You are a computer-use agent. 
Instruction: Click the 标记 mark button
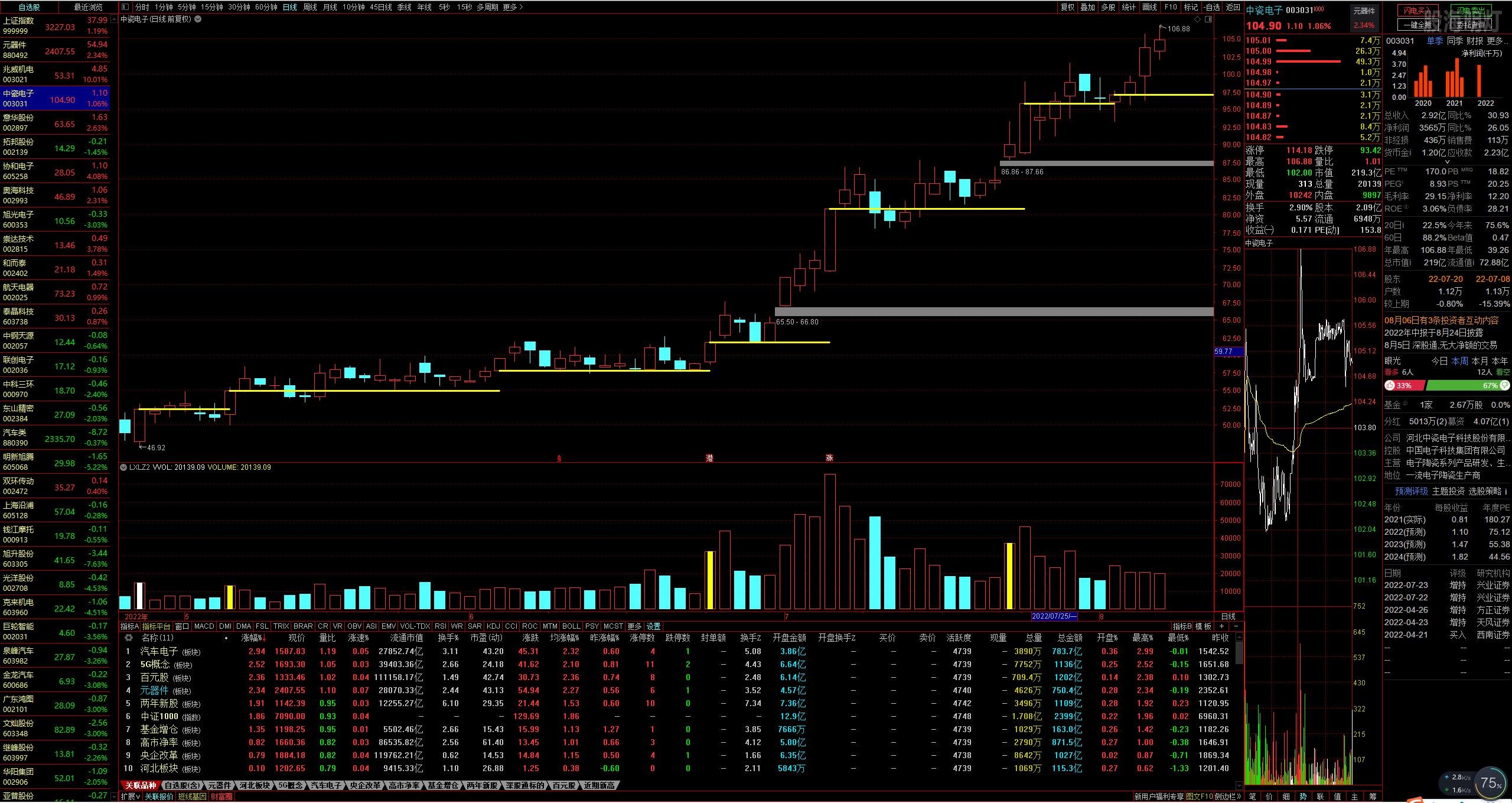1191,7
